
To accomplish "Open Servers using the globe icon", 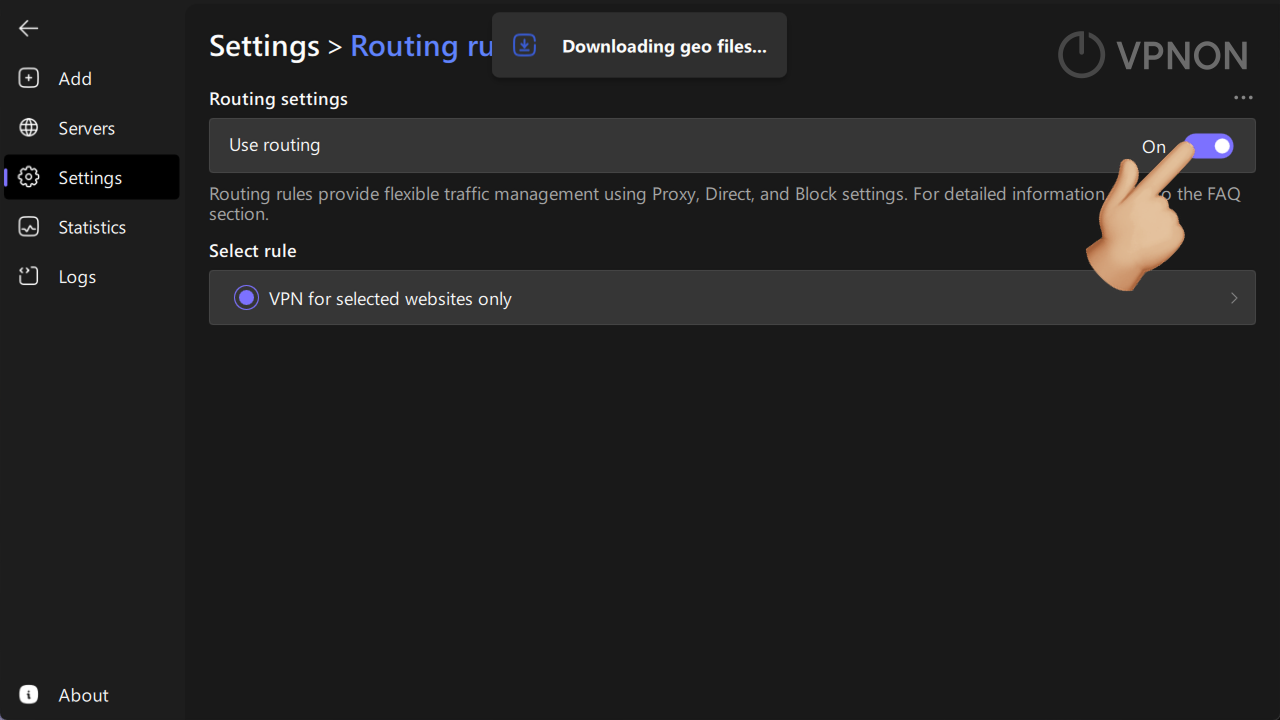I will (x=28, y=128).
